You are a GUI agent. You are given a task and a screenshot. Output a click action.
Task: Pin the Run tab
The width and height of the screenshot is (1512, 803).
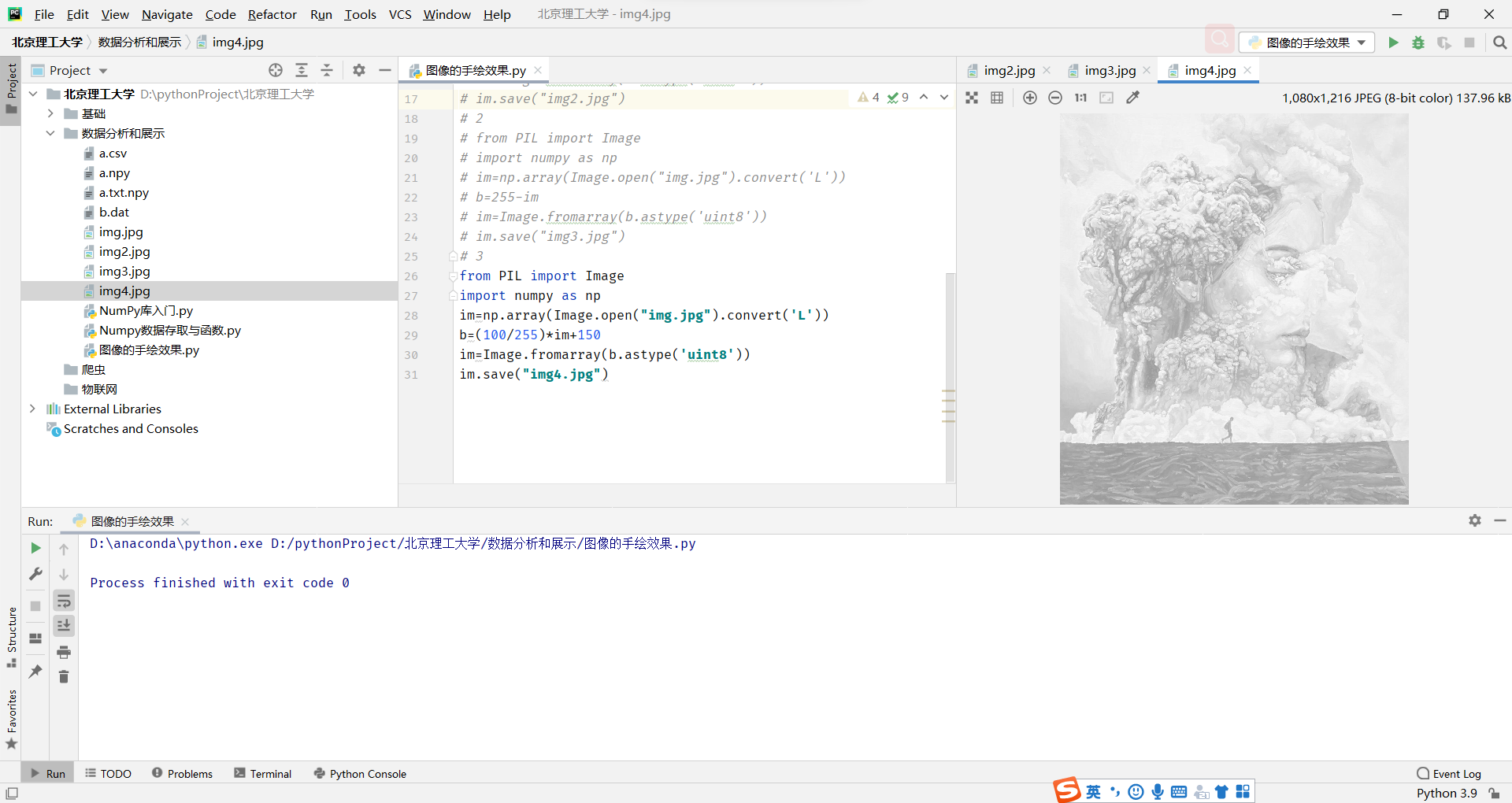pos(35,672)
